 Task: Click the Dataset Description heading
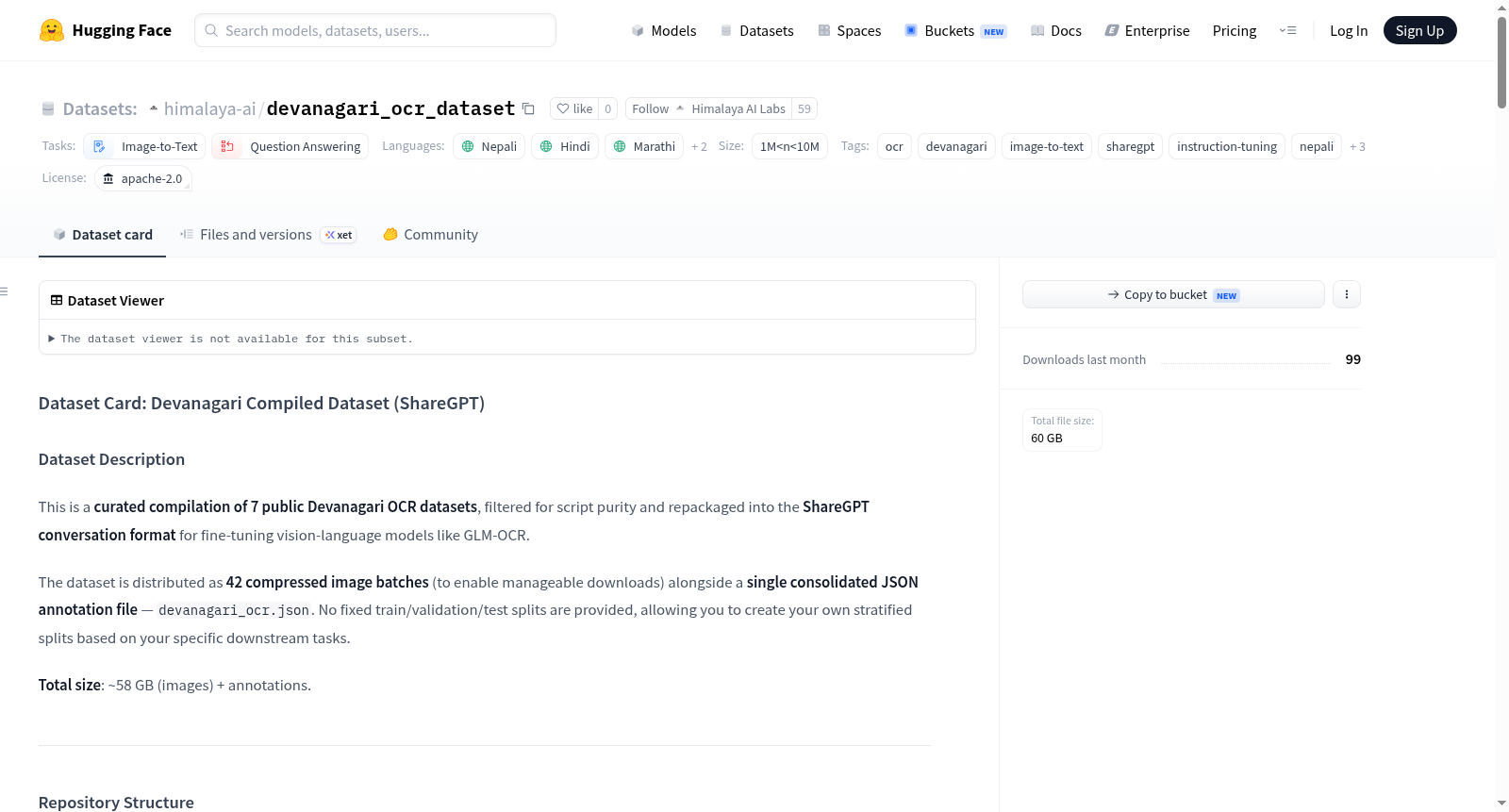111,459
